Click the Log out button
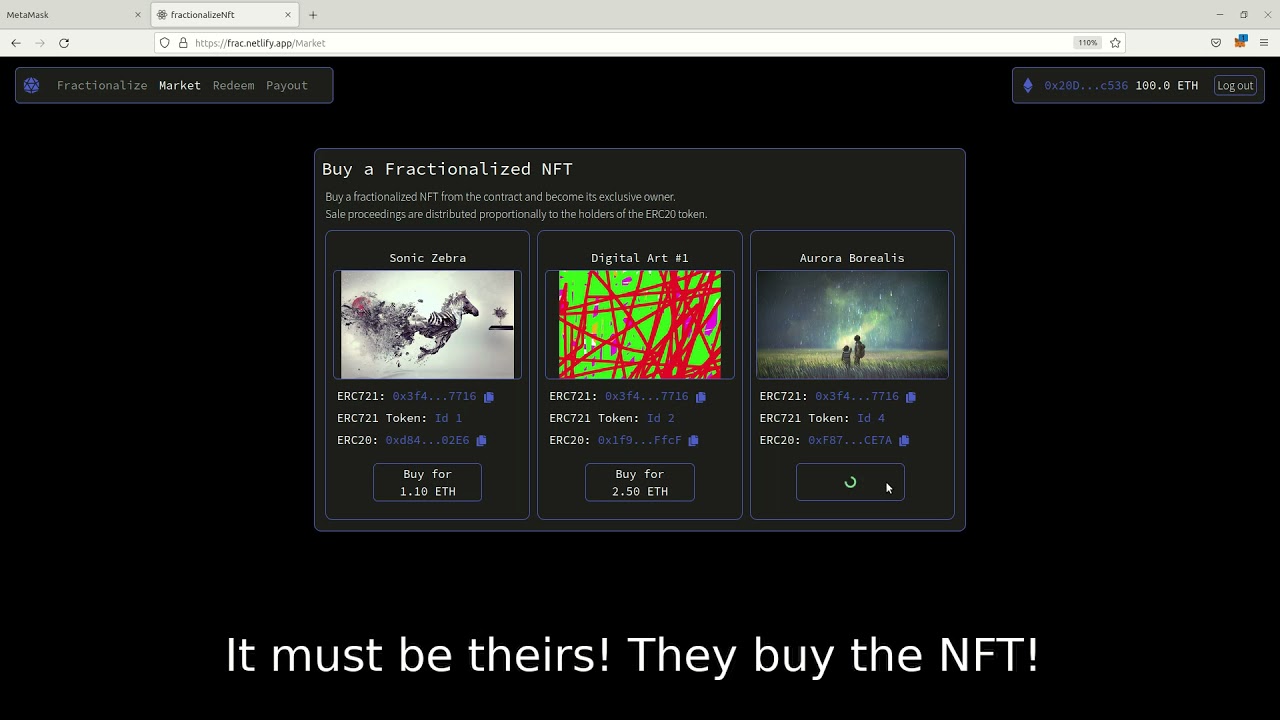1280x720 pixels. pyautogui.click(x=1235, y=85)
